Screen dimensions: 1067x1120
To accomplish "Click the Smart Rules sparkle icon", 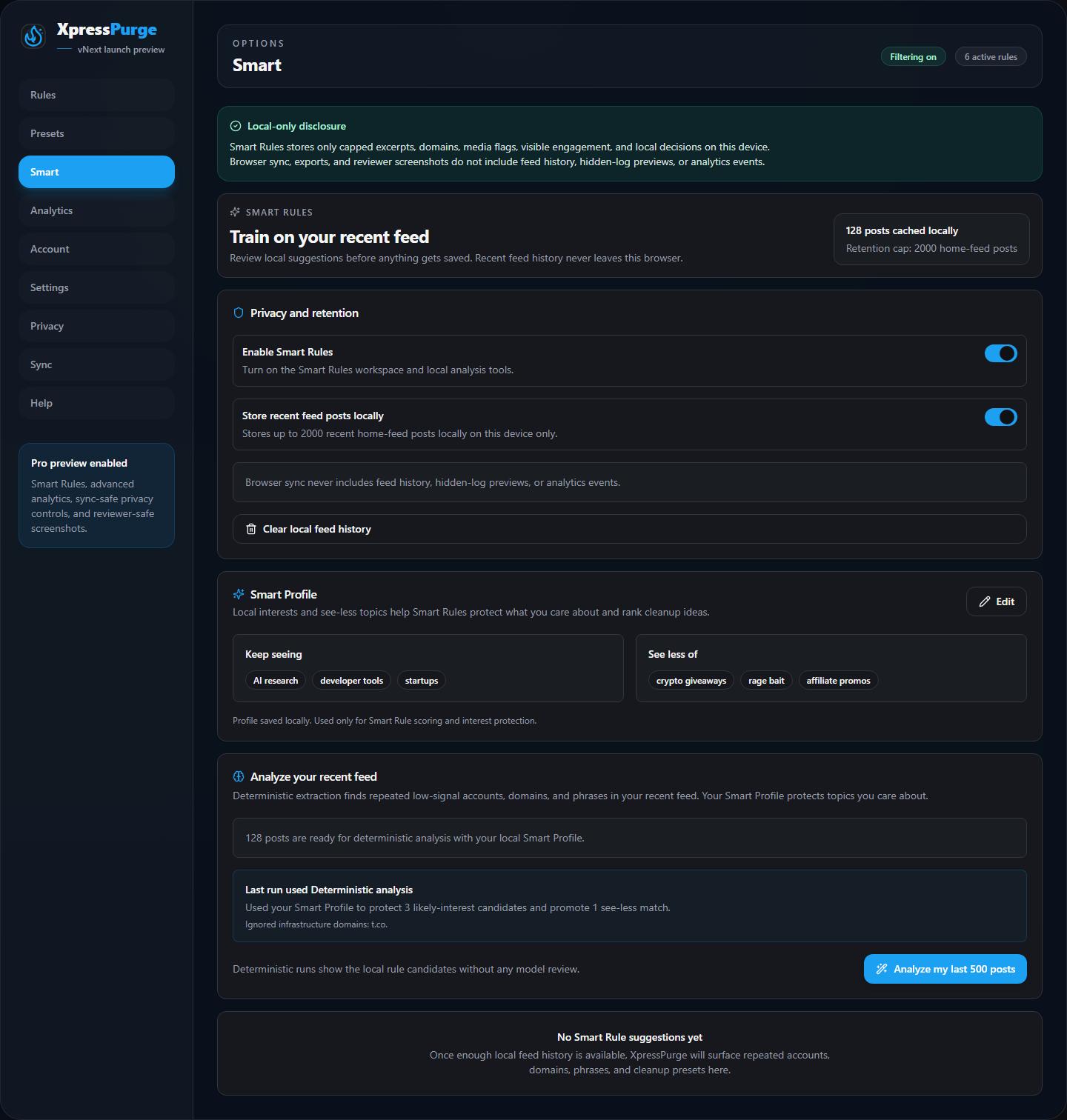I will click(x=235, y=212).
